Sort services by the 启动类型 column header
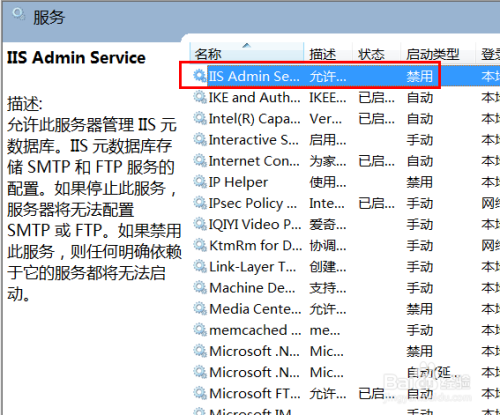The image size is (500, 415). click(438, 54)
